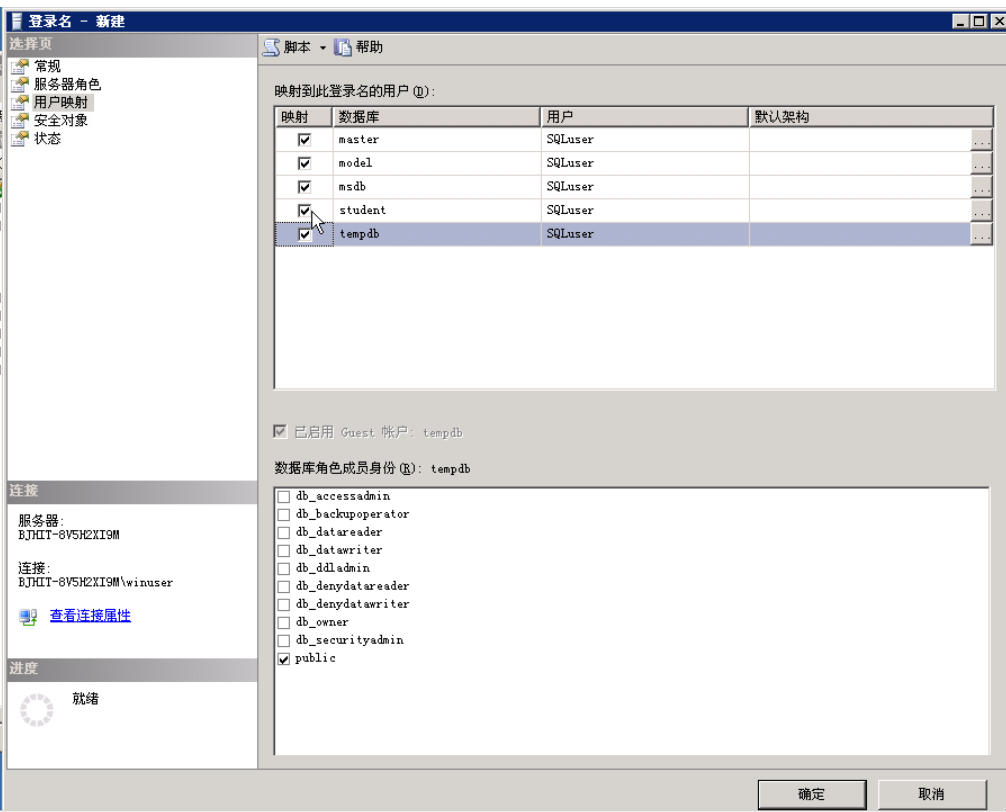This screenshot has width=1006, height=812.
Task: Click the connection properties computer icon
Action: click(x=28, y=617)
